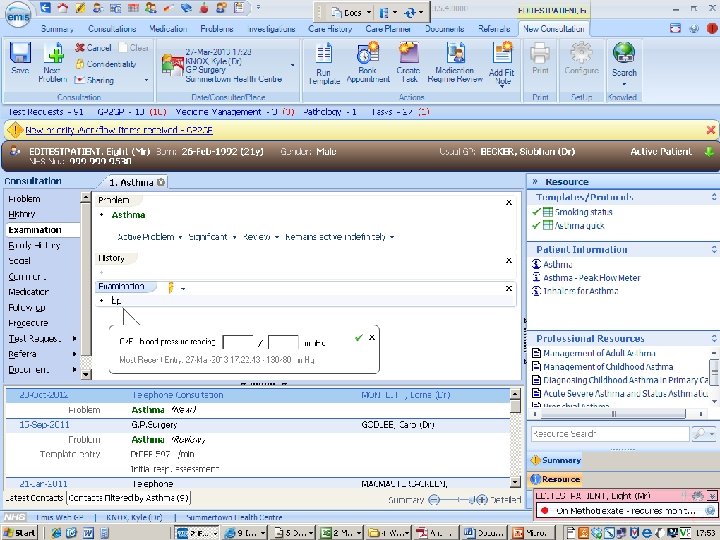Open Medication Regime Review
This screenshot has width=720, height=540.
[456, 53]
